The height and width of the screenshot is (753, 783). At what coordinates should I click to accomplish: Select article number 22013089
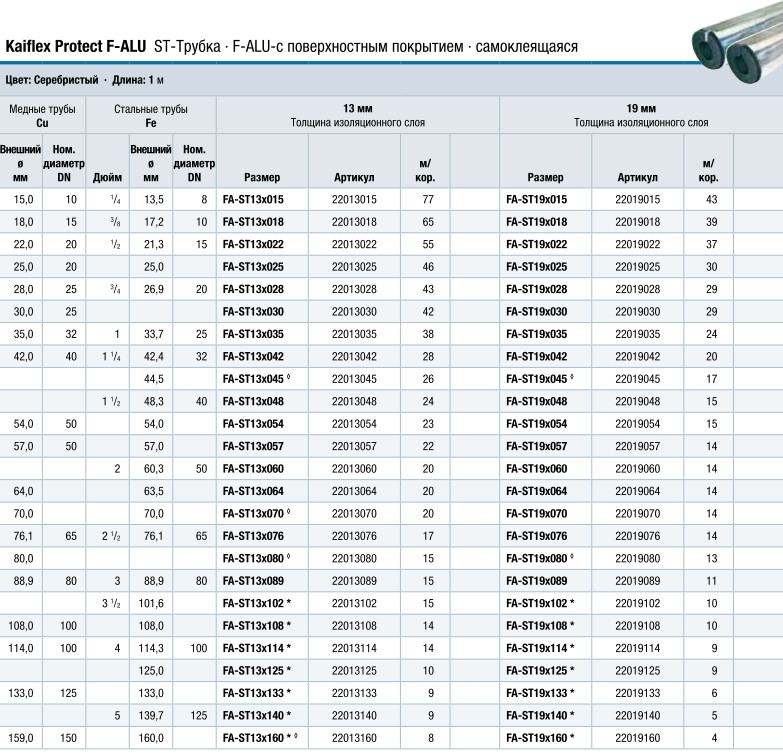point(354,581)
